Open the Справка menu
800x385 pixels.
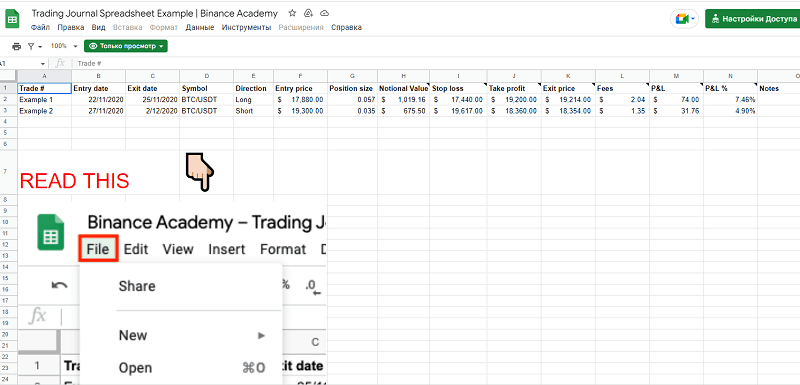point(346,28)
